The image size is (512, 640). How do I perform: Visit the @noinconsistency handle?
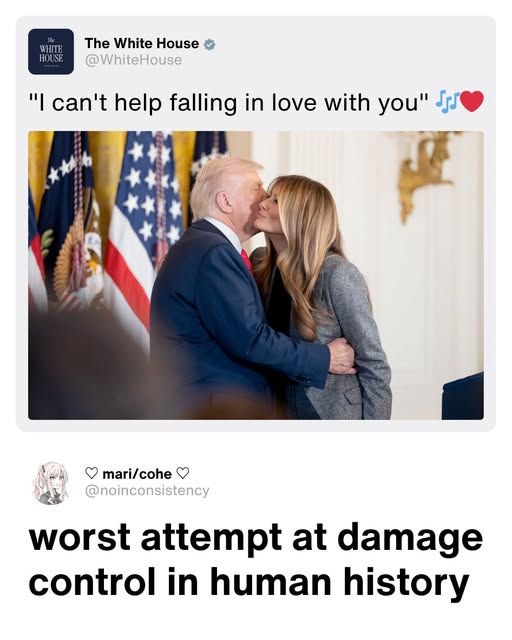point(147,490)
